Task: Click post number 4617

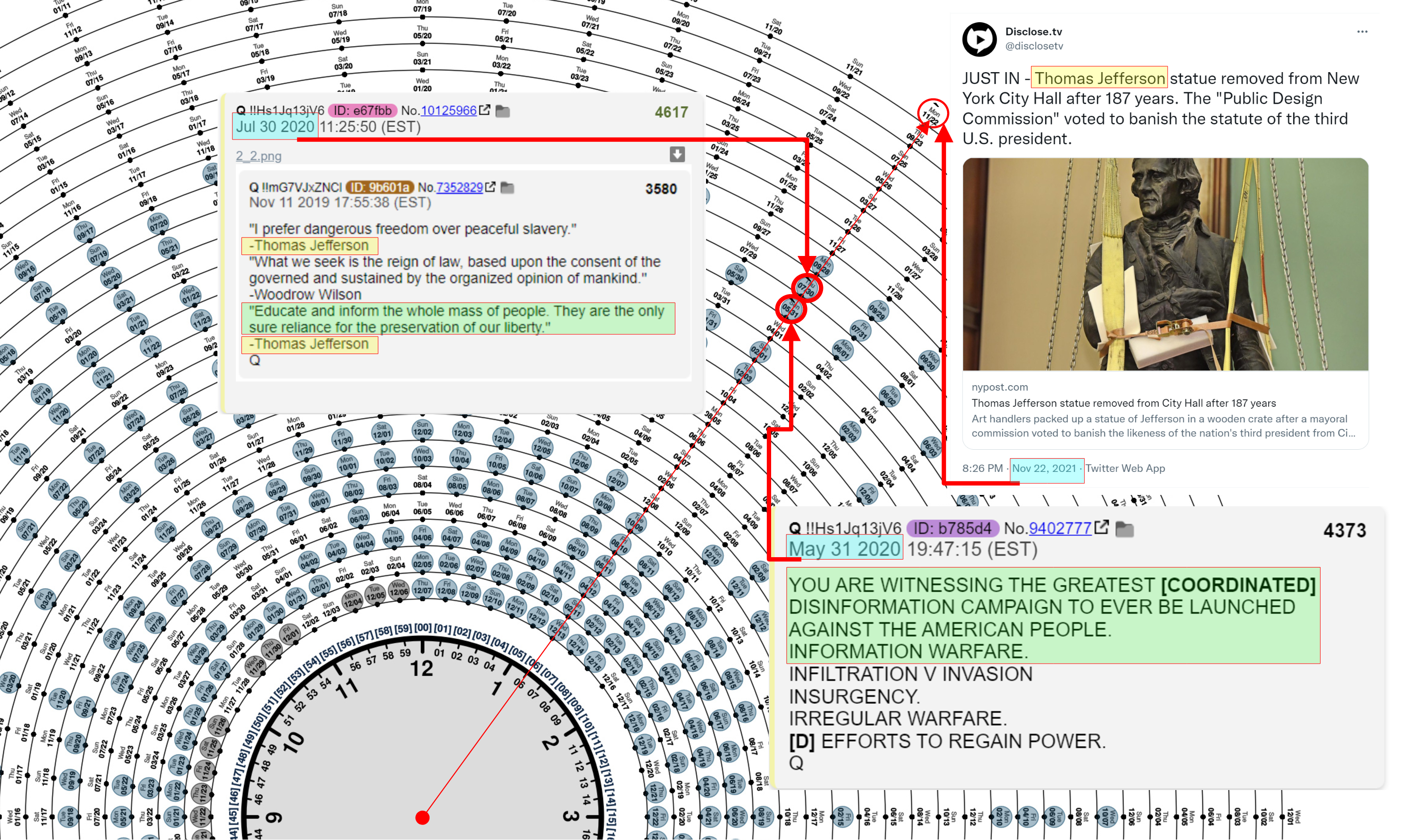Action: pyautogui.click(x=671, y=112)
